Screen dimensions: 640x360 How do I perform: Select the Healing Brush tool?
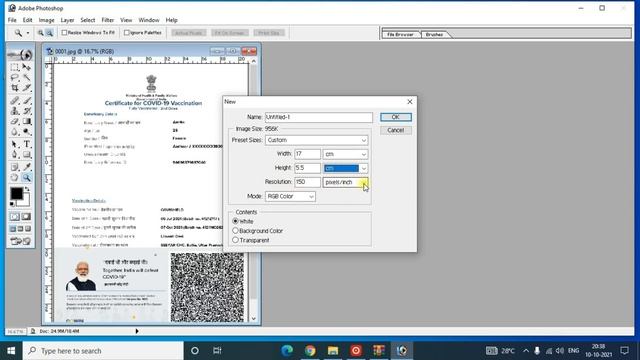coord(15,100)
